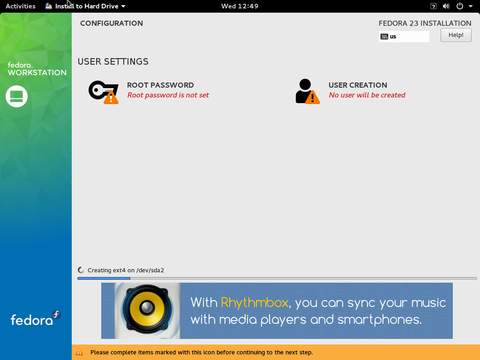Click the Fedora logo at sidebar bottom
The image size is (480, 360).
pyautogui.click(x=35, y=318)
